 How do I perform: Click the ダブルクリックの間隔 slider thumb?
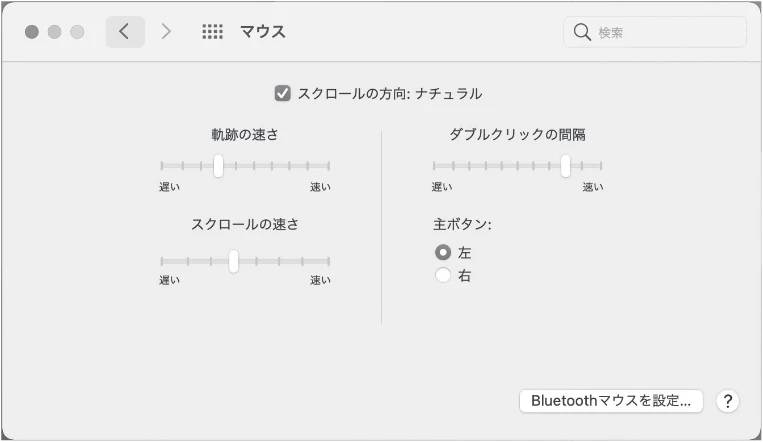(x=565, y=166)
